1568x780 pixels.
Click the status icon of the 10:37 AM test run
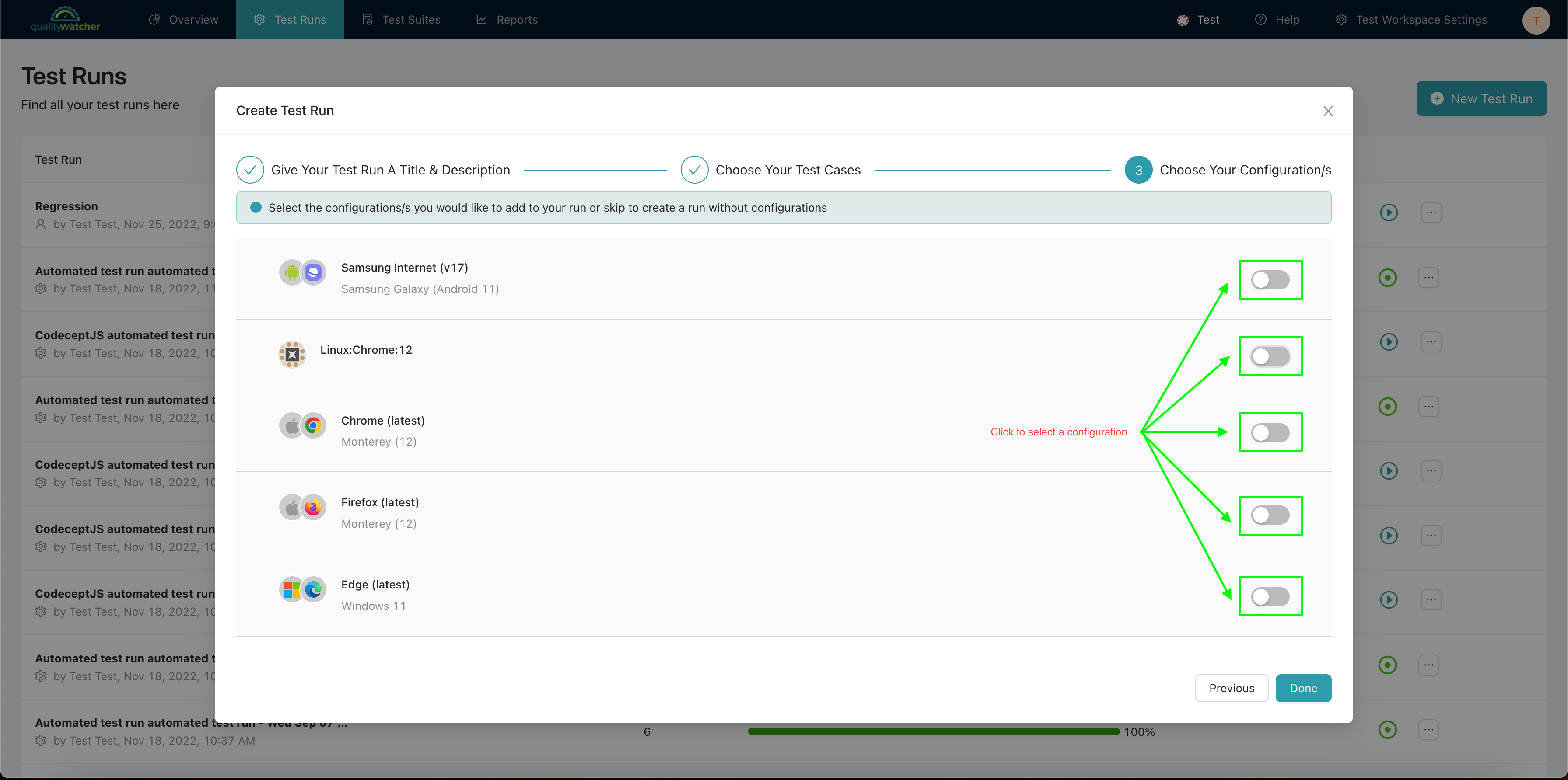1387,729
